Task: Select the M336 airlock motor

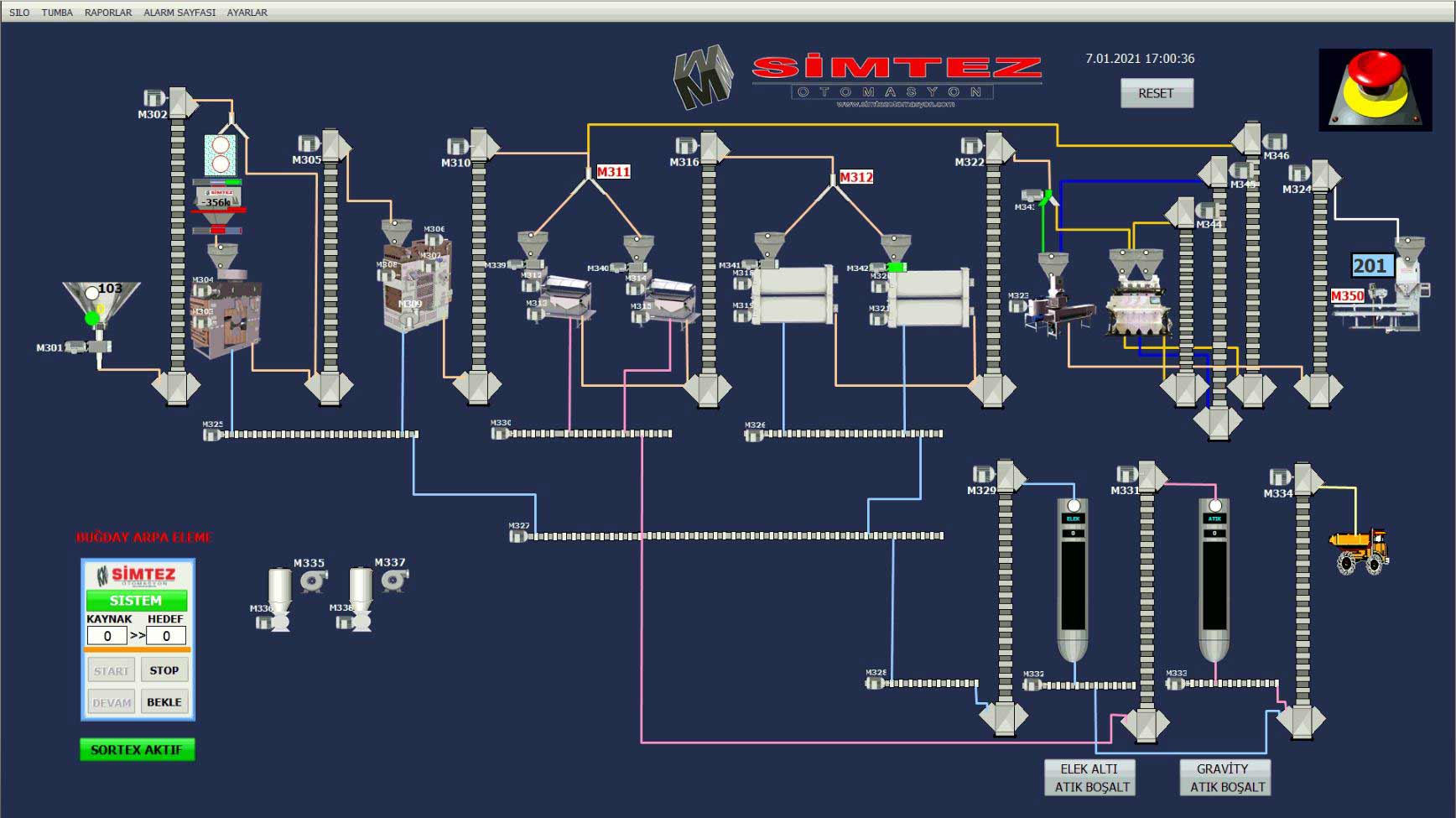Action: pos(265,623)
